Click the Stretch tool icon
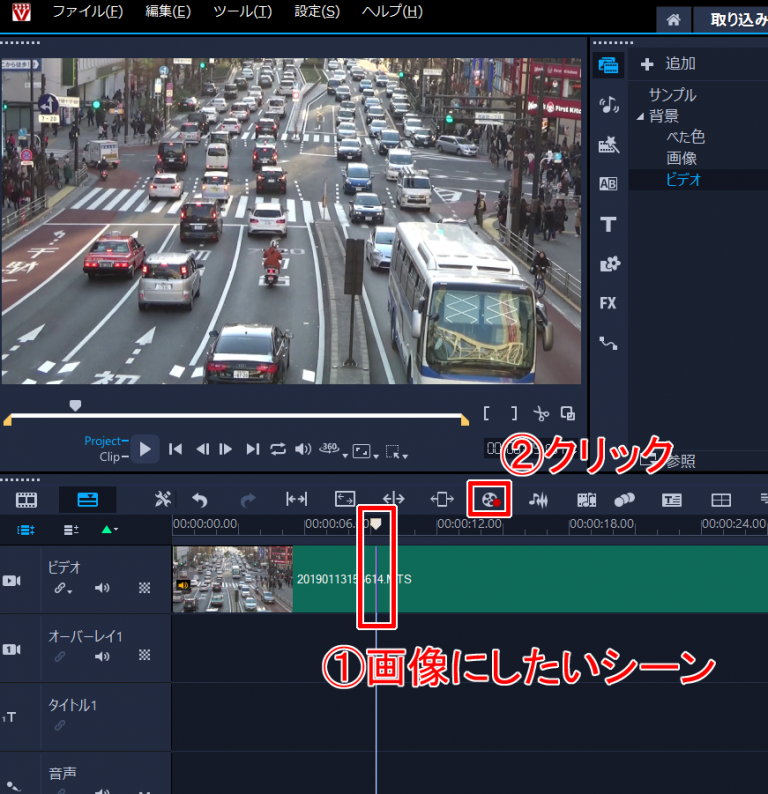Viewport: 768px width, 794px height. click(x=345, y=499)
